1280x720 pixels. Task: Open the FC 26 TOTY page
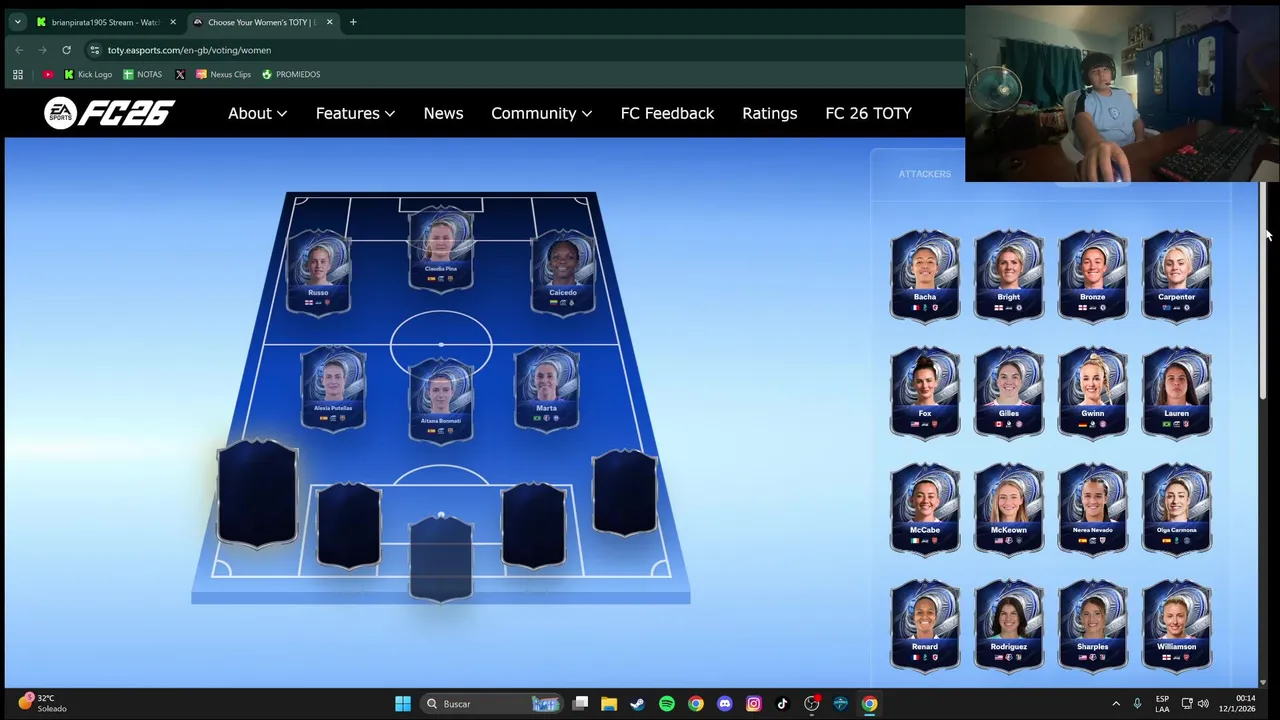[x=868, y=113]
